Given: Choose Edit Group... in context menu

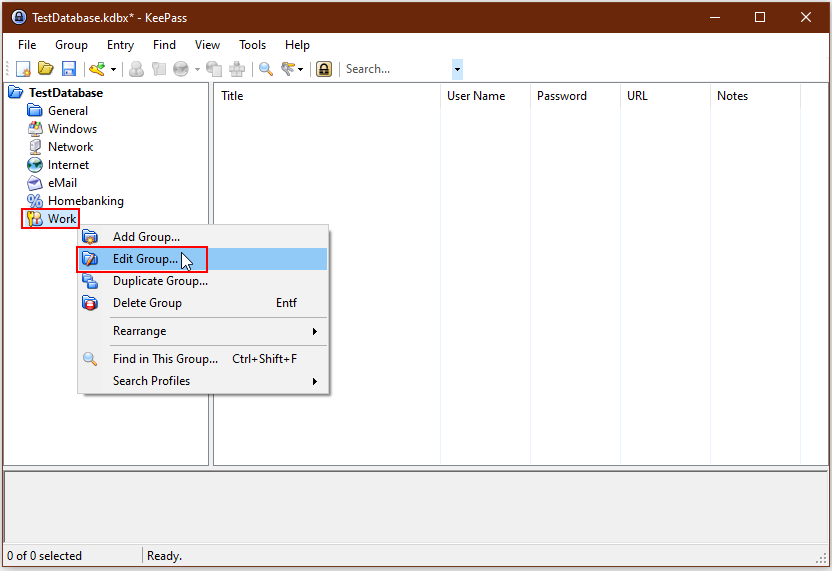Looking at the screenshot, I should [x=203, y=259].
